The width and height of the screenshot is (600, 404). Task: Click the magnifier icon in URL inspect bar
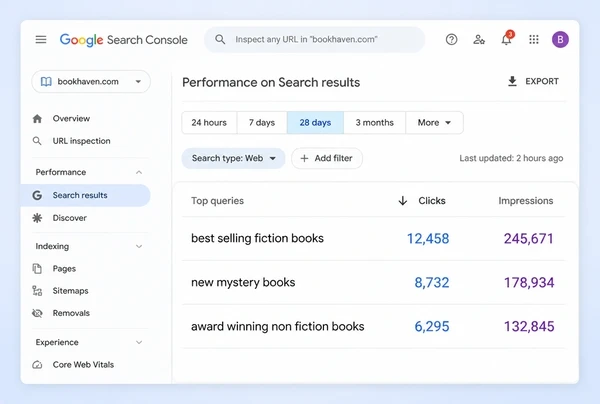(x=220, y=39)
